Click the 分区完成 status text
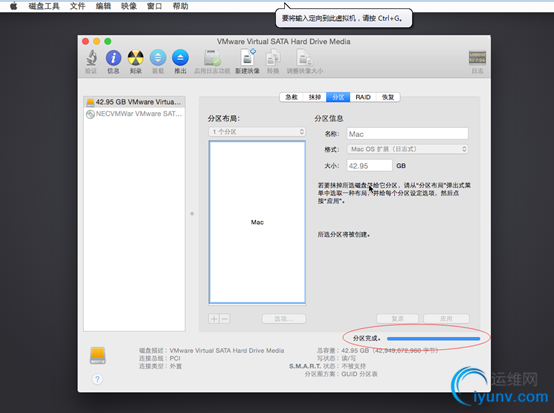Screen dimensions: 554x413 point(367,338)
